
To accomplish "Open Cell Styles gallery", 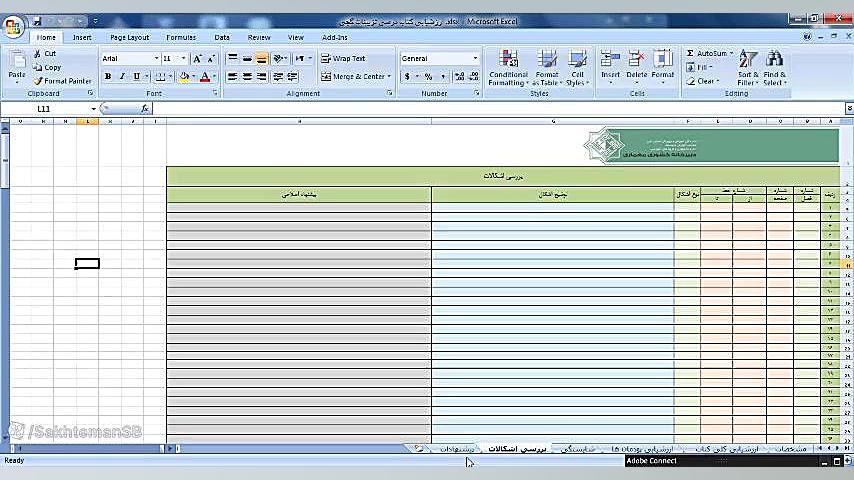I will coord(577,68).
